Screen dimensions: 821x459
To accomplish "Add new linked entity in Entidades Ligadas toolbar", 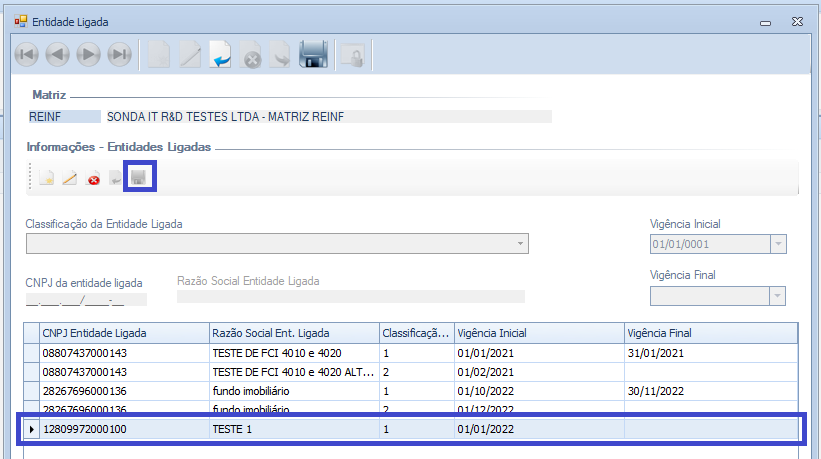I will pyautogui.click(x=47, y=179).
